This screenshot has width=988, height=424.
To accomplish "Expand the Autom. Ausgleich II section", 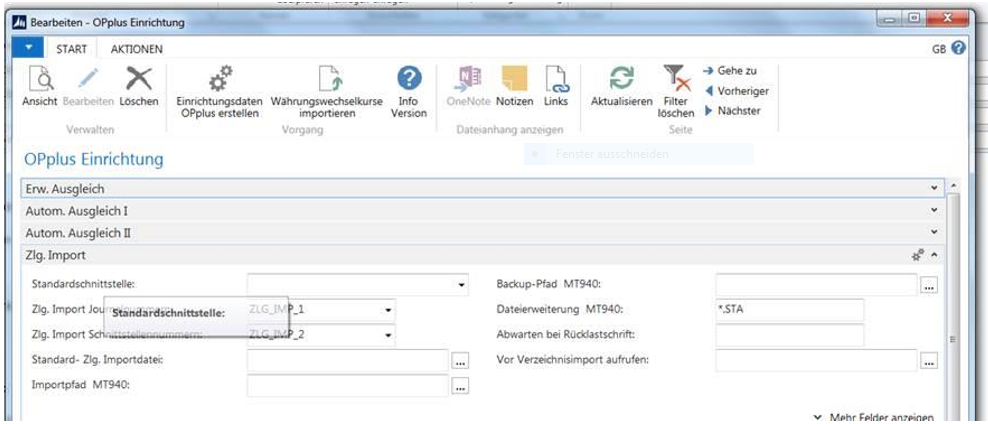I will [483, 233].
